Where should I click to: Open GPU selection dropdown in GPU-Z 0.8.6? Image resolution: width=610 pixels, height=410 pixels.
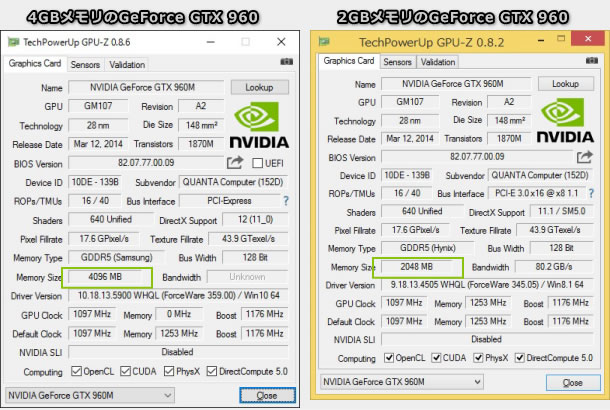(90, 395)
